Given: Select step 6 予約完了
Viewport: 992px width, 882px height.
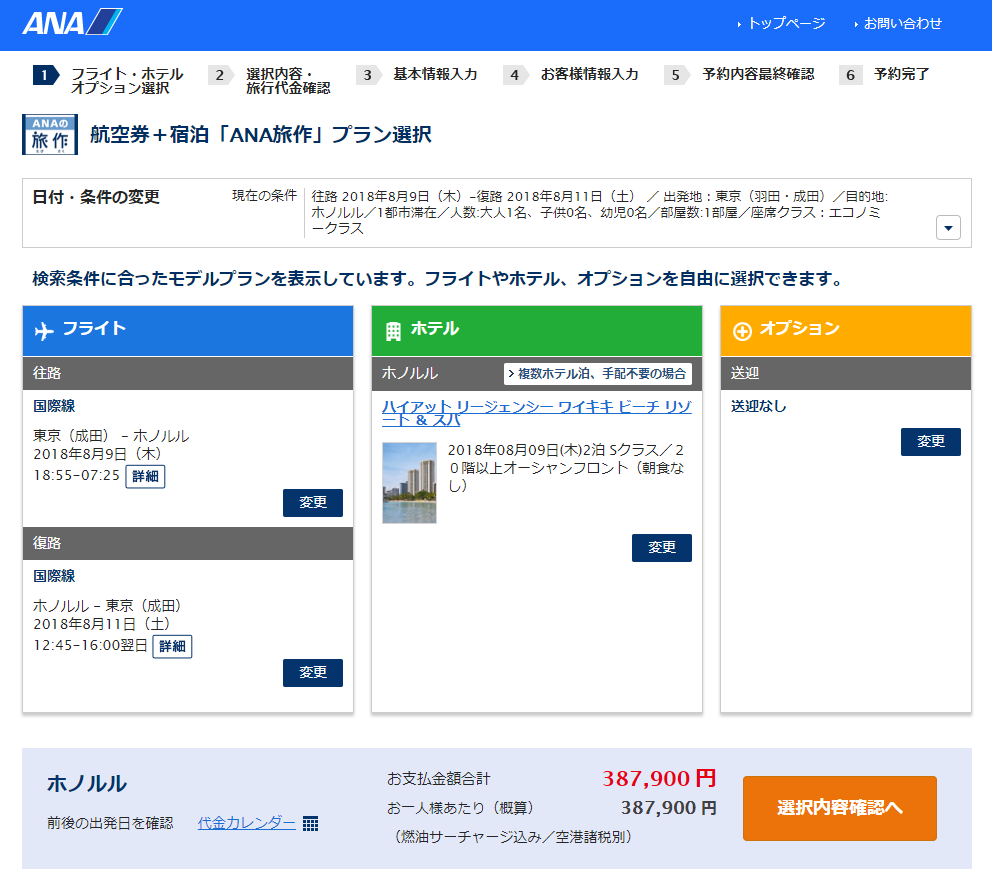Looking at the screenshot, I should click(x=884, y=75).
